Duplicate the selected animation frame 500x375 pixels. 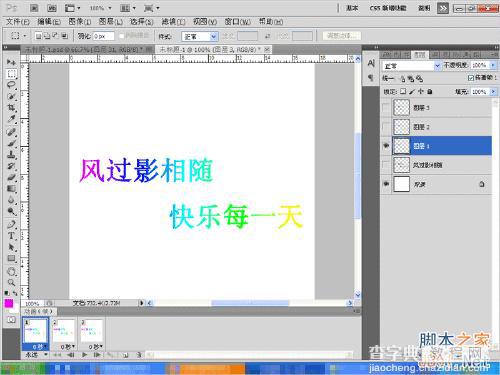point(126,355)
